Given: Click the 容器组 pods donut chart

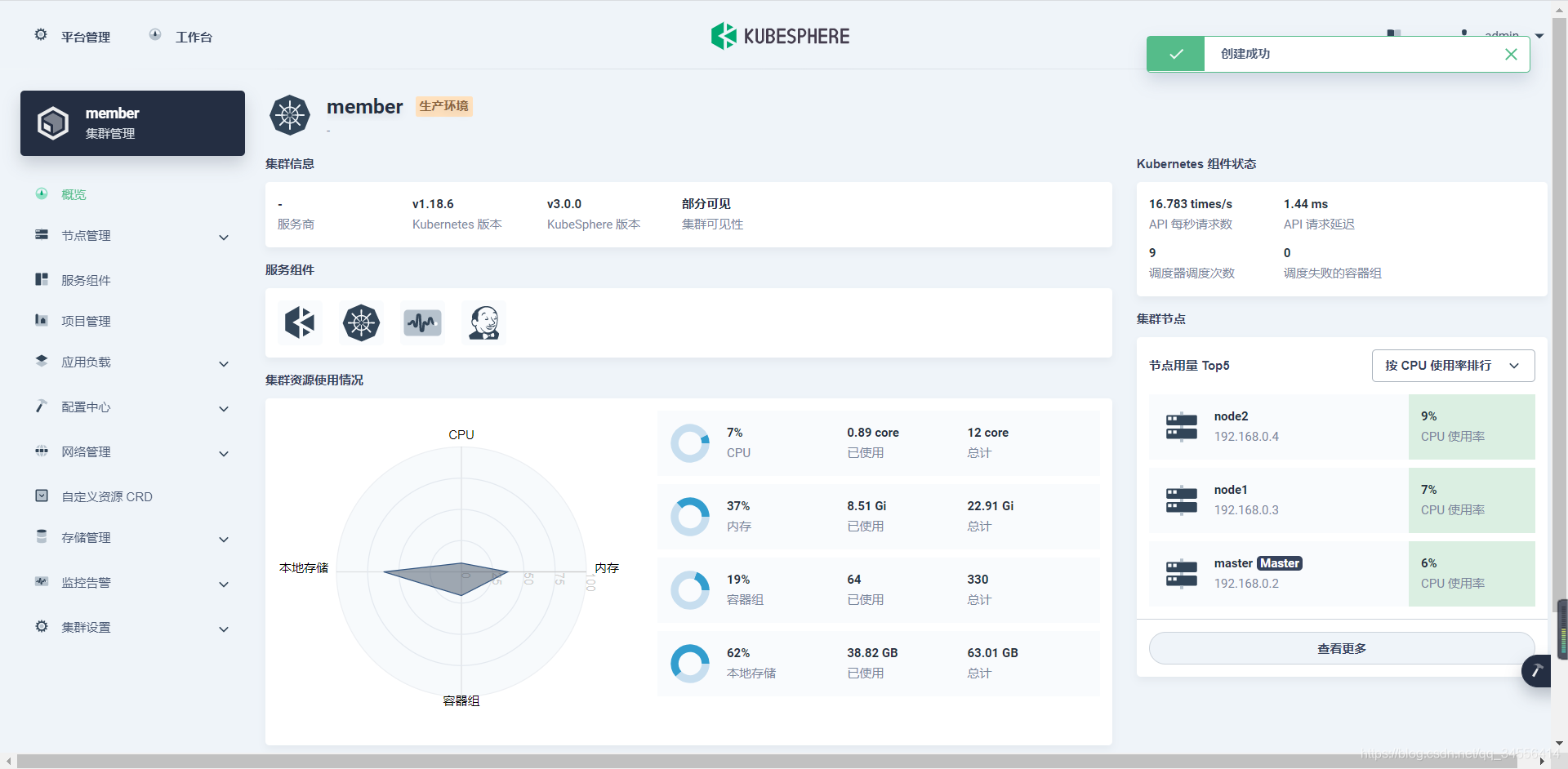Looking at the screenshot, I should (x=690, y=590).
